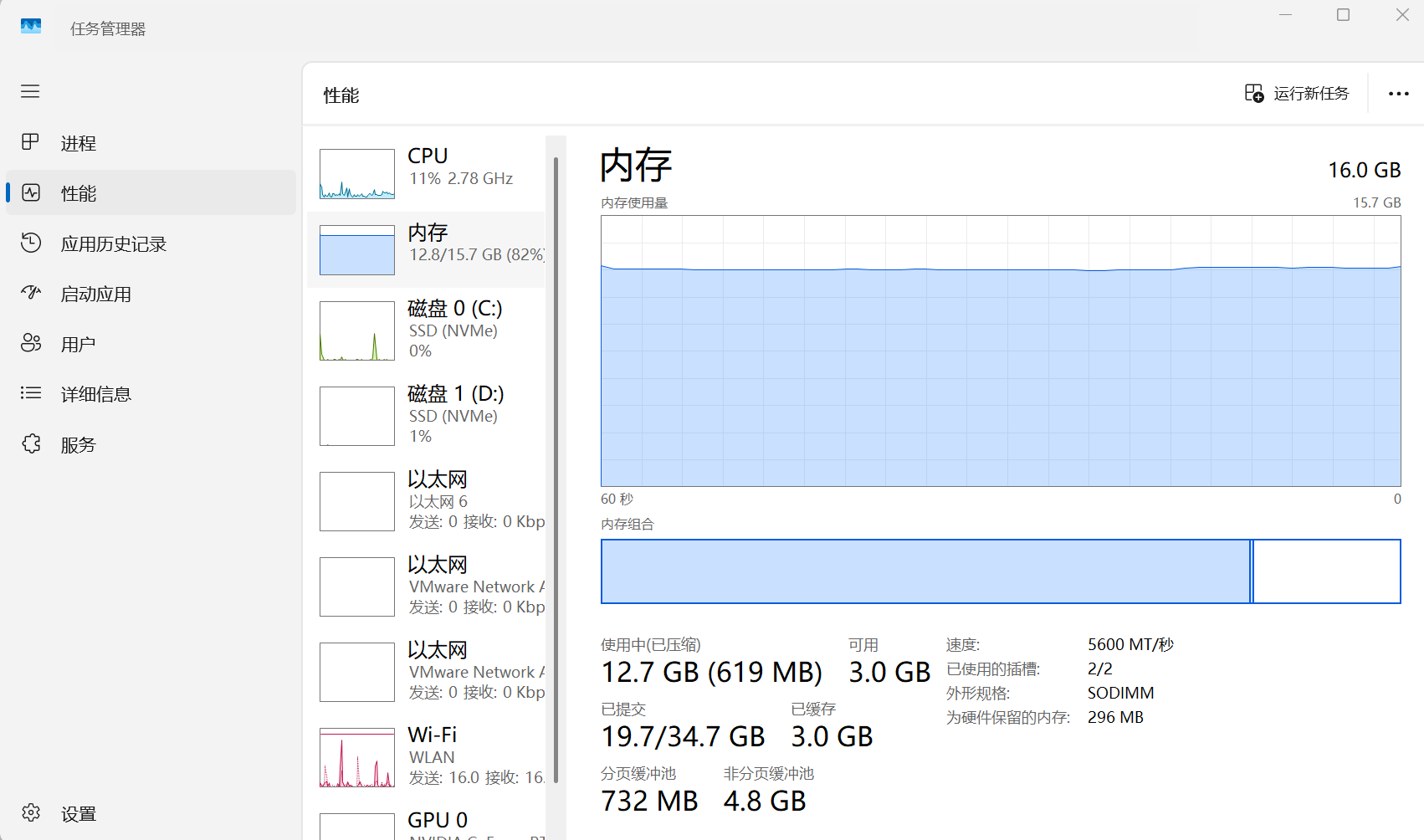This screenshot has width=1424, height=840.
Task: Click the 应用历史记录 history icon
Action: 30,243
